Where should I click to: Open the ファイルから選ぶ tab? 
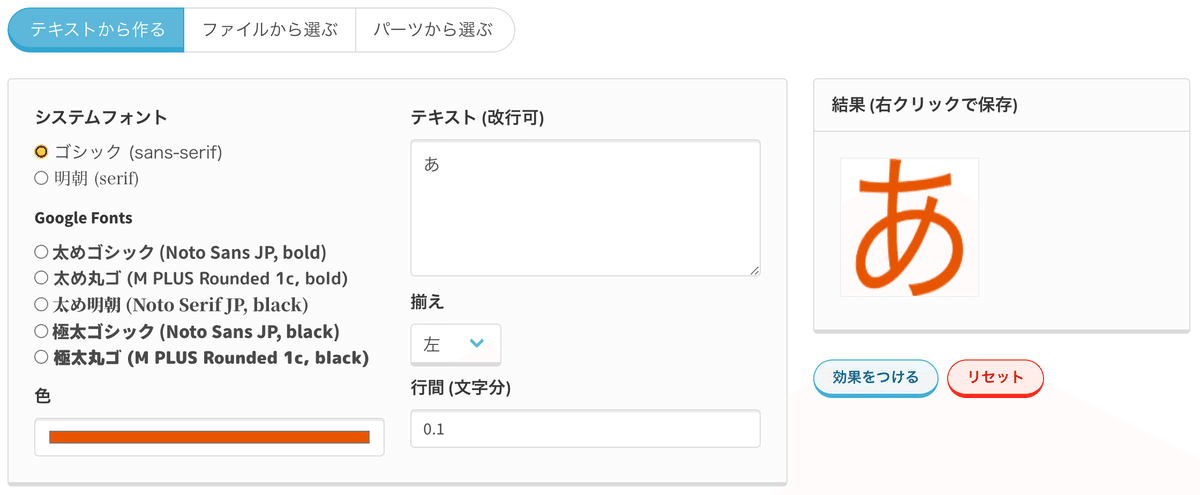(x=270, y=30)
